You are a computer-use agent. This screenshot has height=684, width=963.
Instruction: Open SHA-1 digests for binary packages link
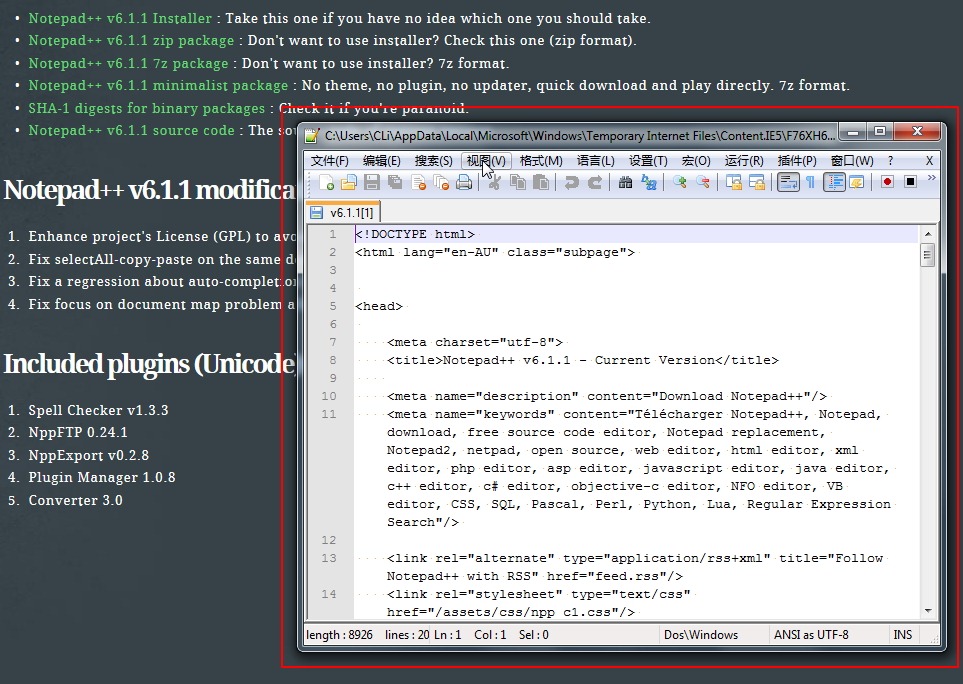[x=147, y=108]
